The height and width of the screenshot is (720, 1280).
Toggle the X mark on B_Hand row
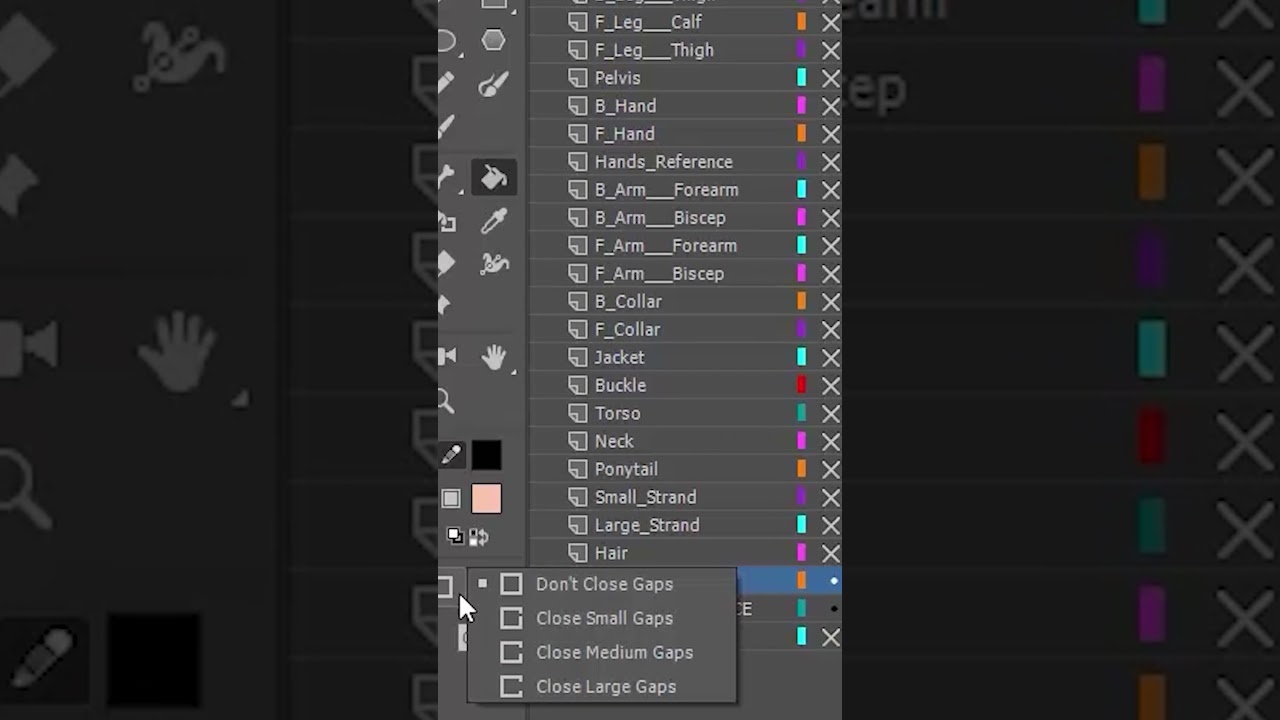pos(831,105)
